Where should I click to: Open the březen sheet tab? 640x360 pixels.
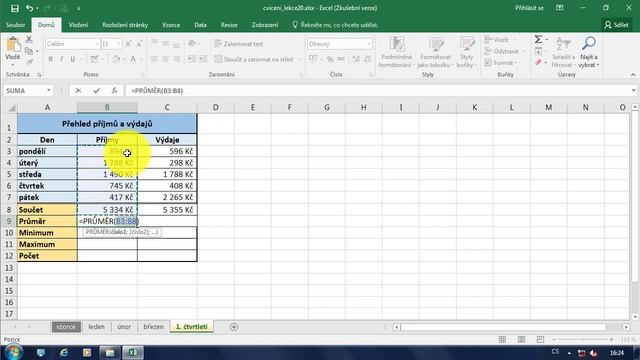pos(153,327)
